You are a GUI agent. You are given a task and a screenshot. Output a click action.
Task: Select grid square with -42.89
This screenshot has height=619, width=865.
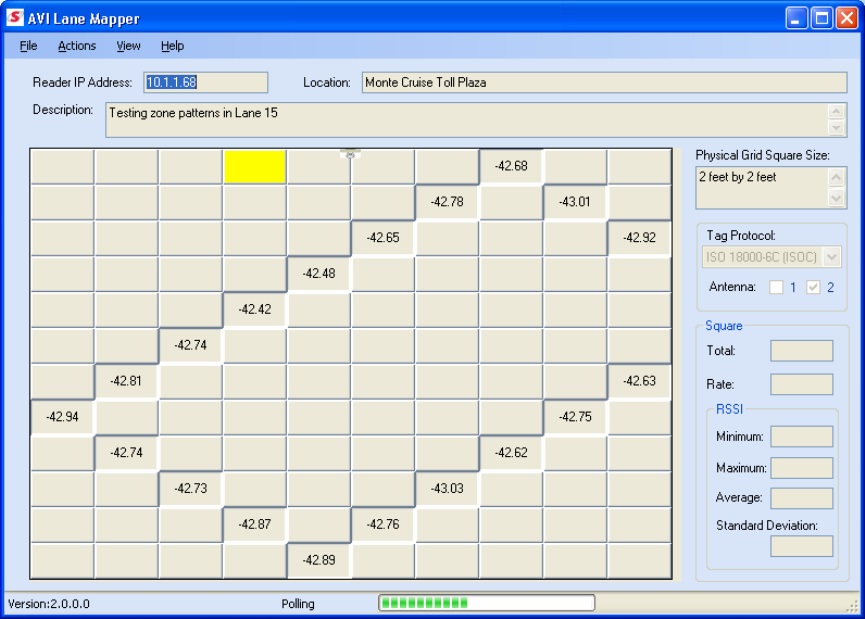(x=319, y=561)
